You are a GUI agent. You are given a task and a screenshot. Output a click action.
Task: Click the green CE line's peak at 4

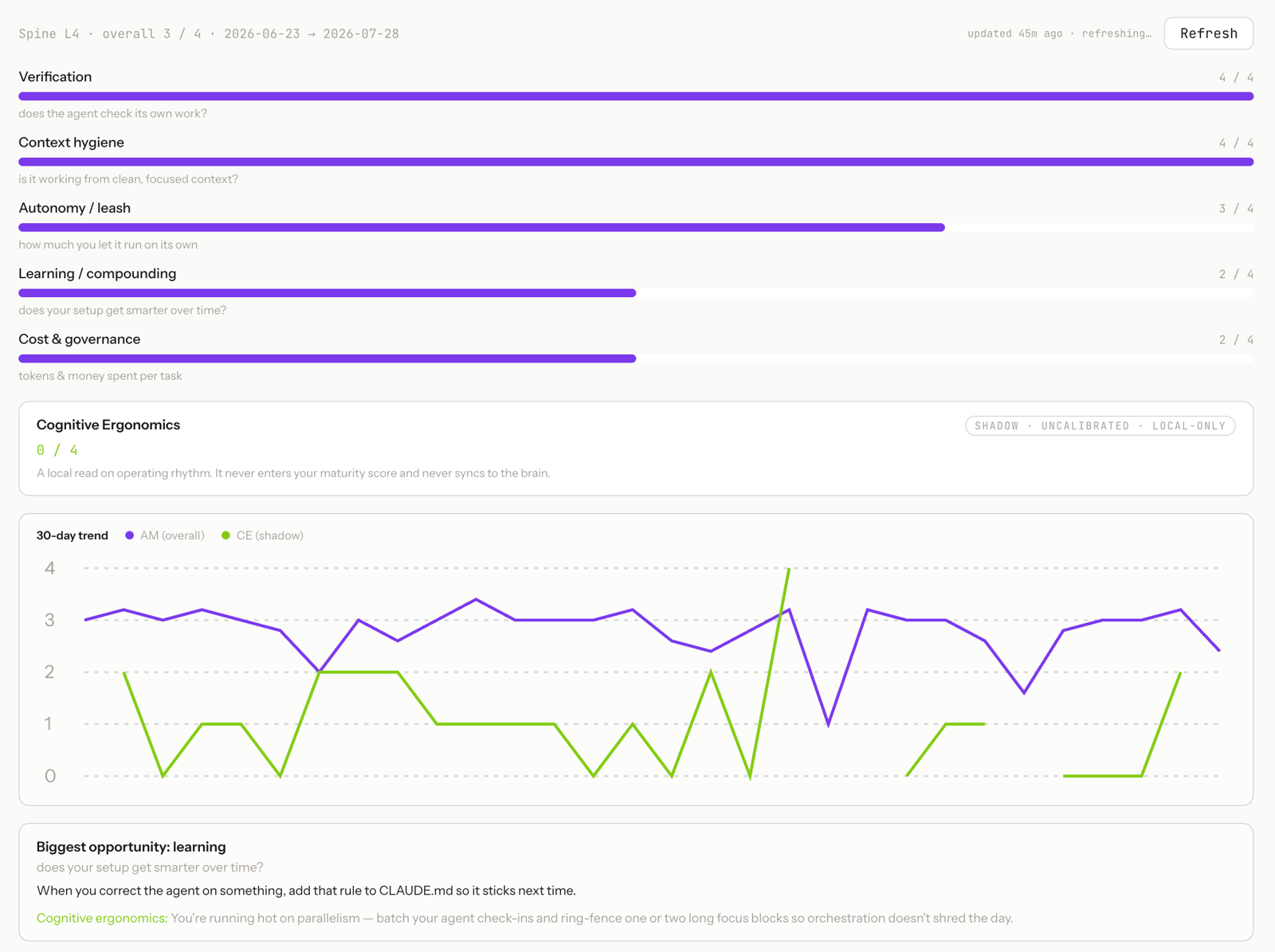[x=789, y=569]
